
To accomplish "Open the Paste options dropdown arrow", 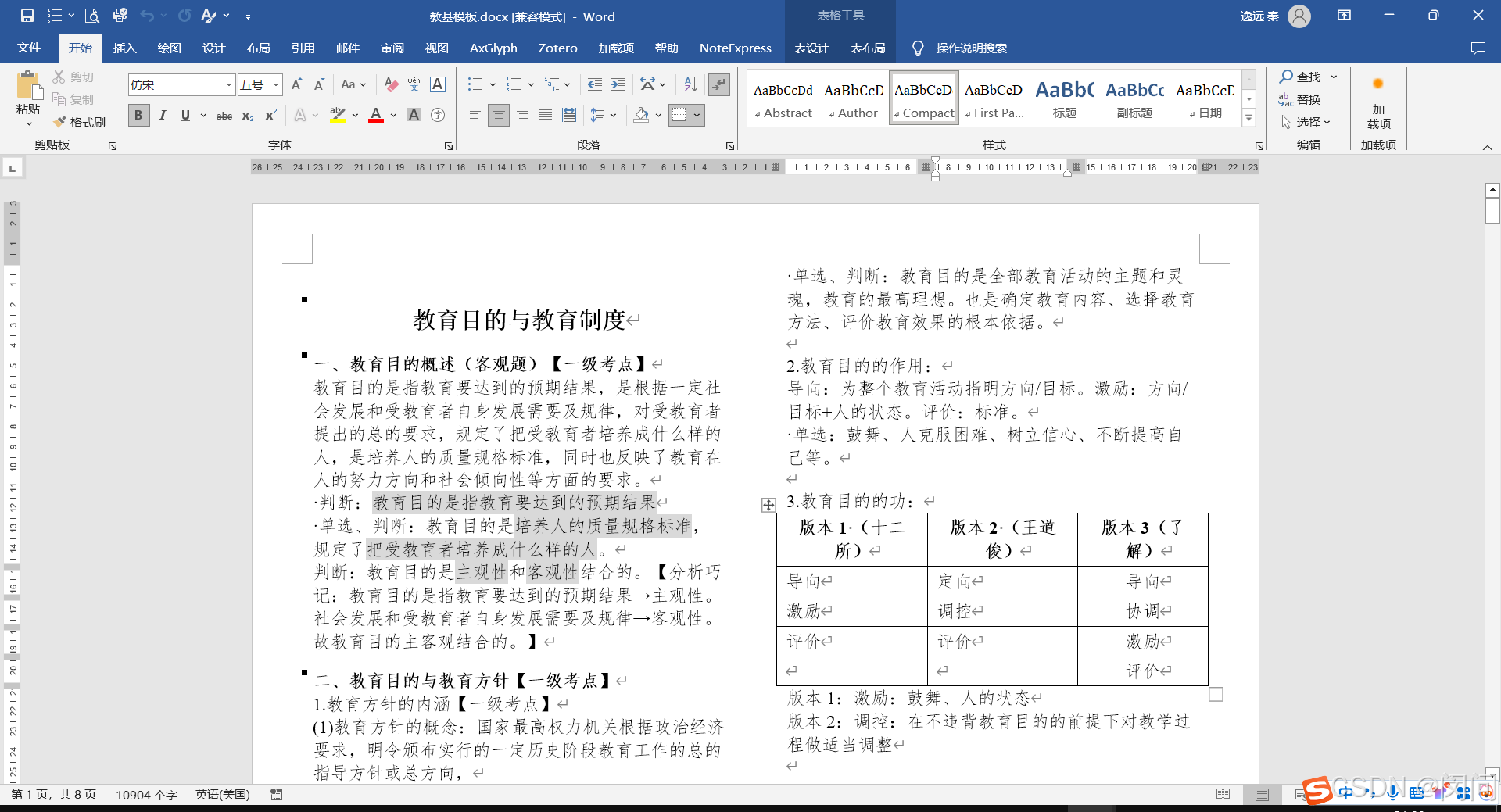I will [x=28, y=123].
